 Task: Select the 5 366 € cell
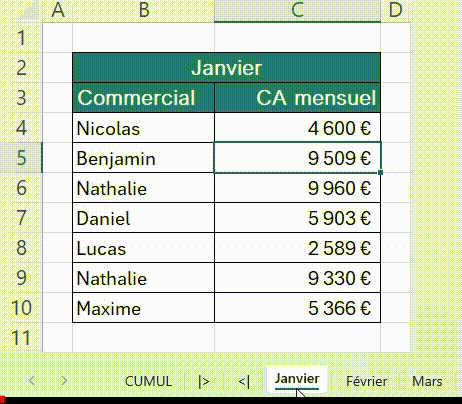click(x=297, y=308)
